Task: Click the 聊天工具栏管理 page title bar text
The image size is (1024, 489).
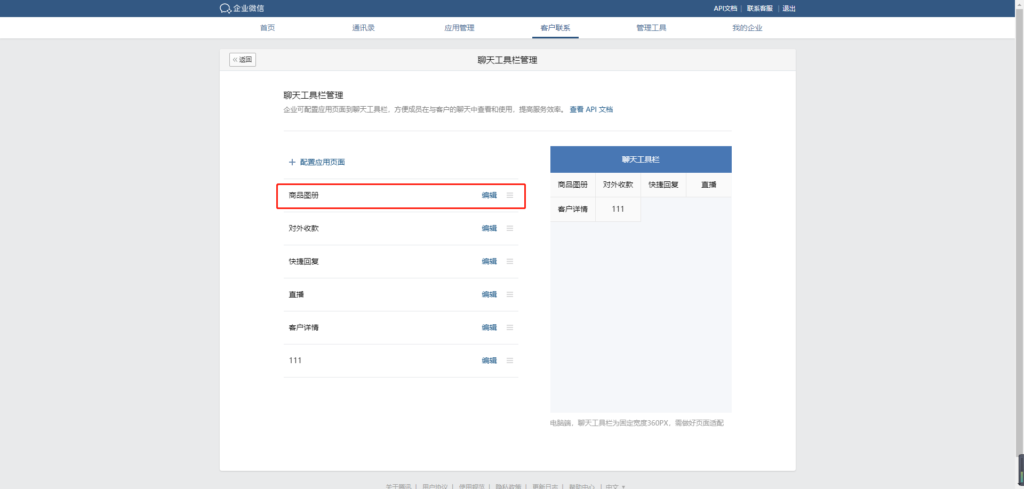Action: [507, 60]
